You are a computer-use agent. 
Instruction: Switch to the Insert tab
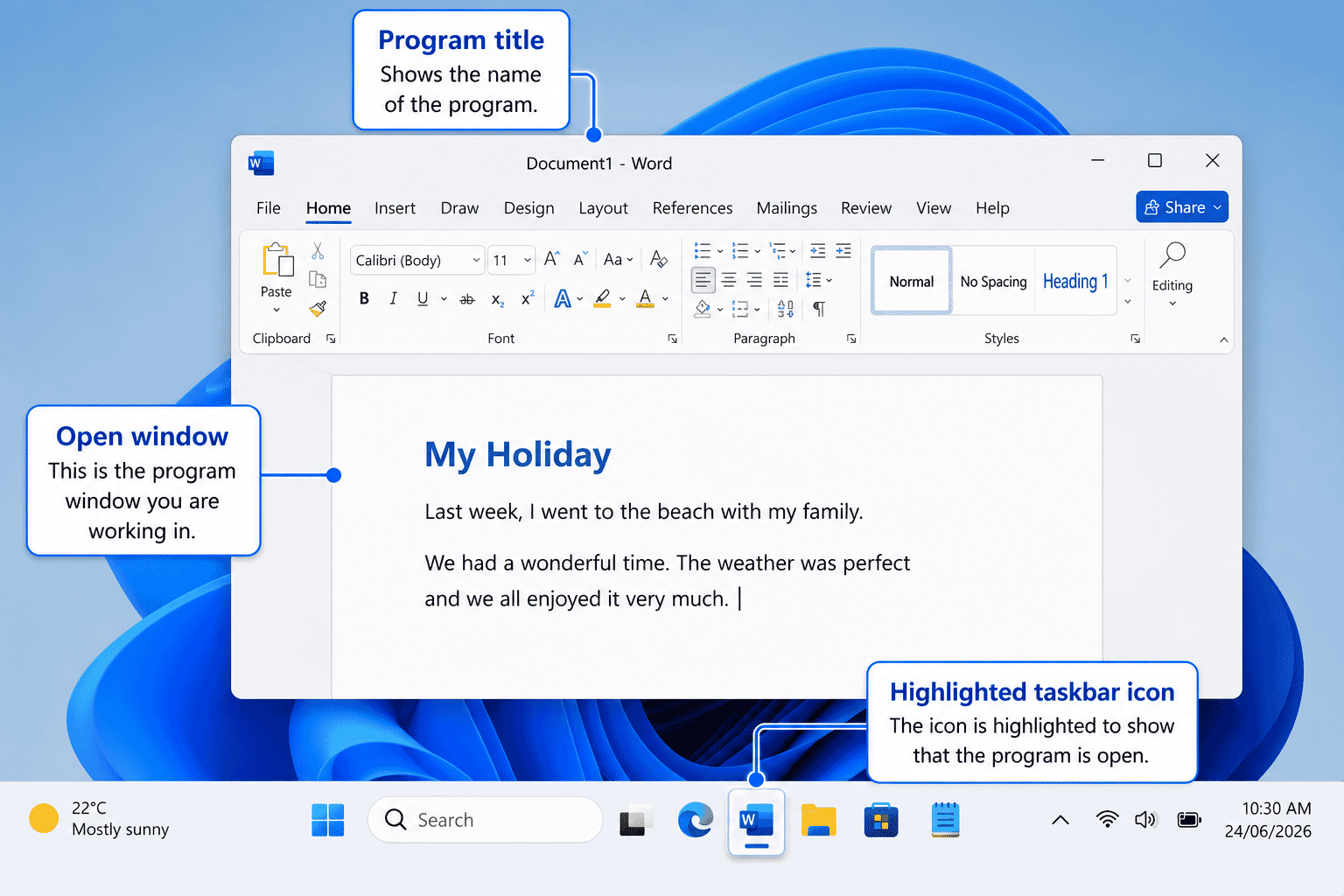395,208
